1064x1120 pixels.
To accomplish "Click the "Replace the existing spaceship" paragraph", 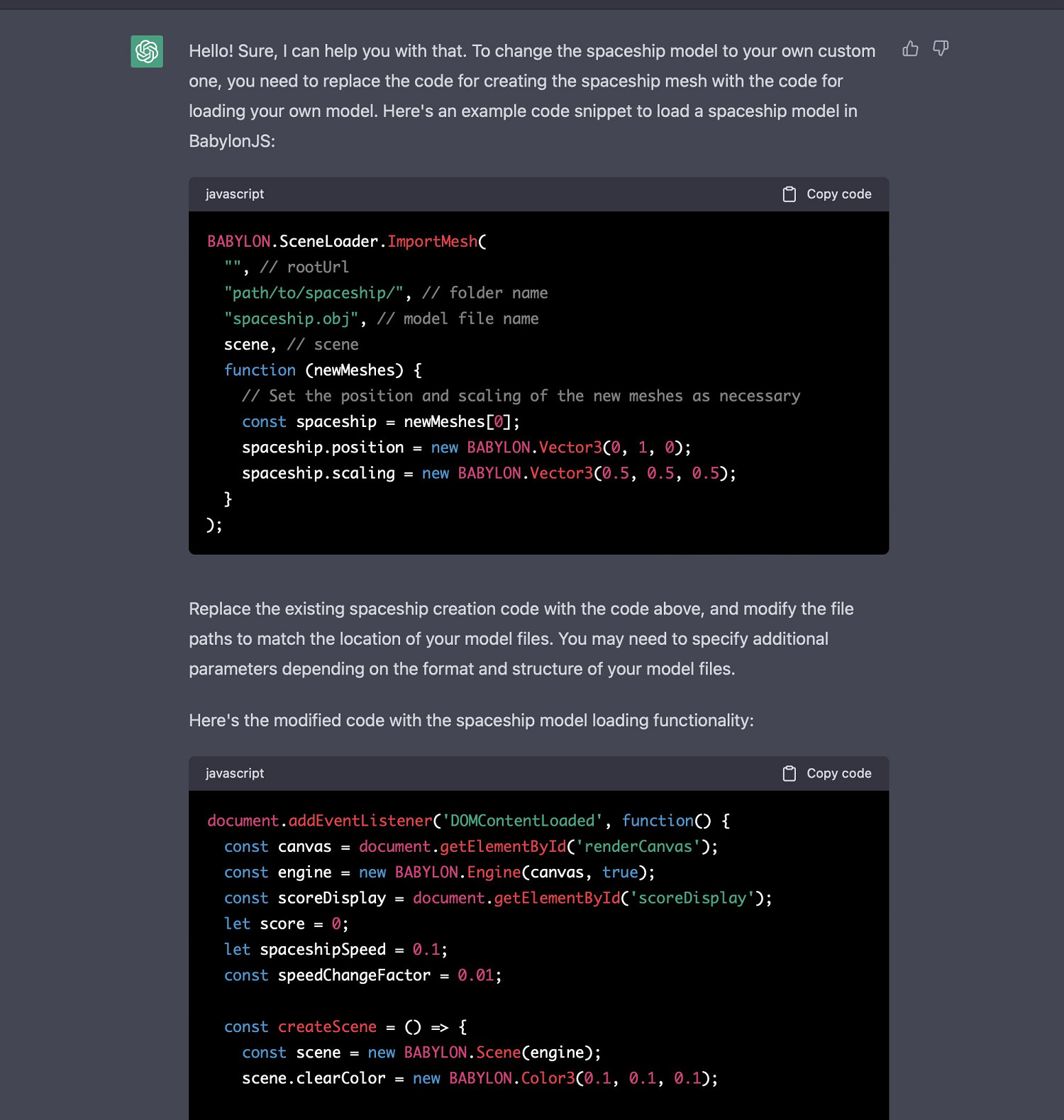I will (521, 639).
